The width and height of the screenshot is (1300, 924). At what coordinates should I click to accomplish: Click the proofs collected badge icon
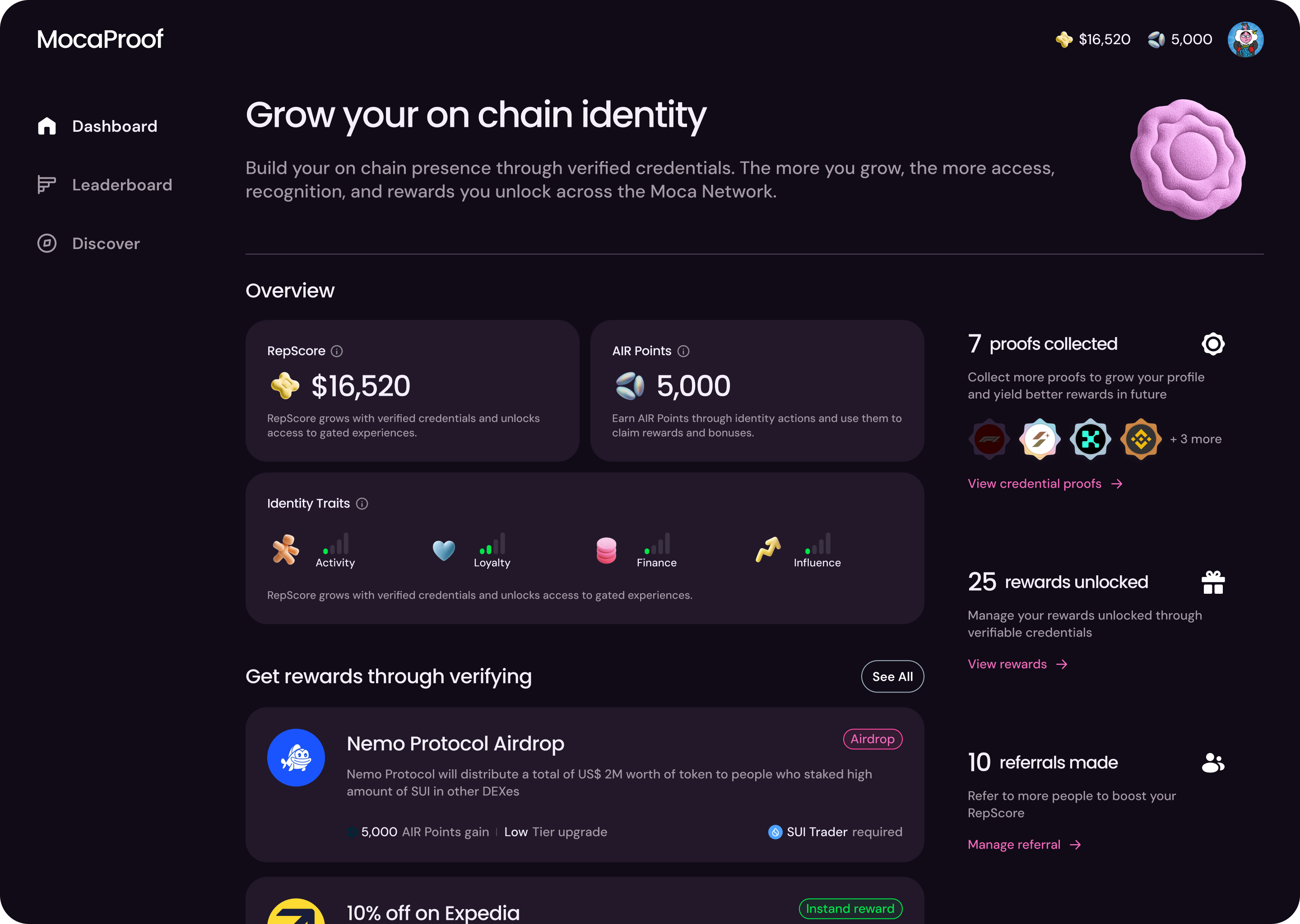pyautogui.click(x=1213, y=344)
